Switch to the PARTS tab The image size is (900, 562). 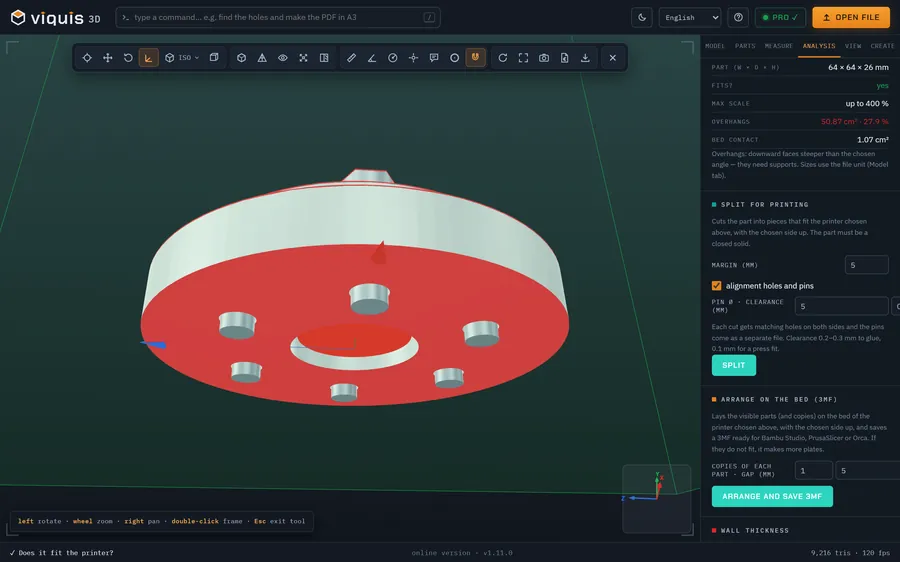(x=745, y=46)
